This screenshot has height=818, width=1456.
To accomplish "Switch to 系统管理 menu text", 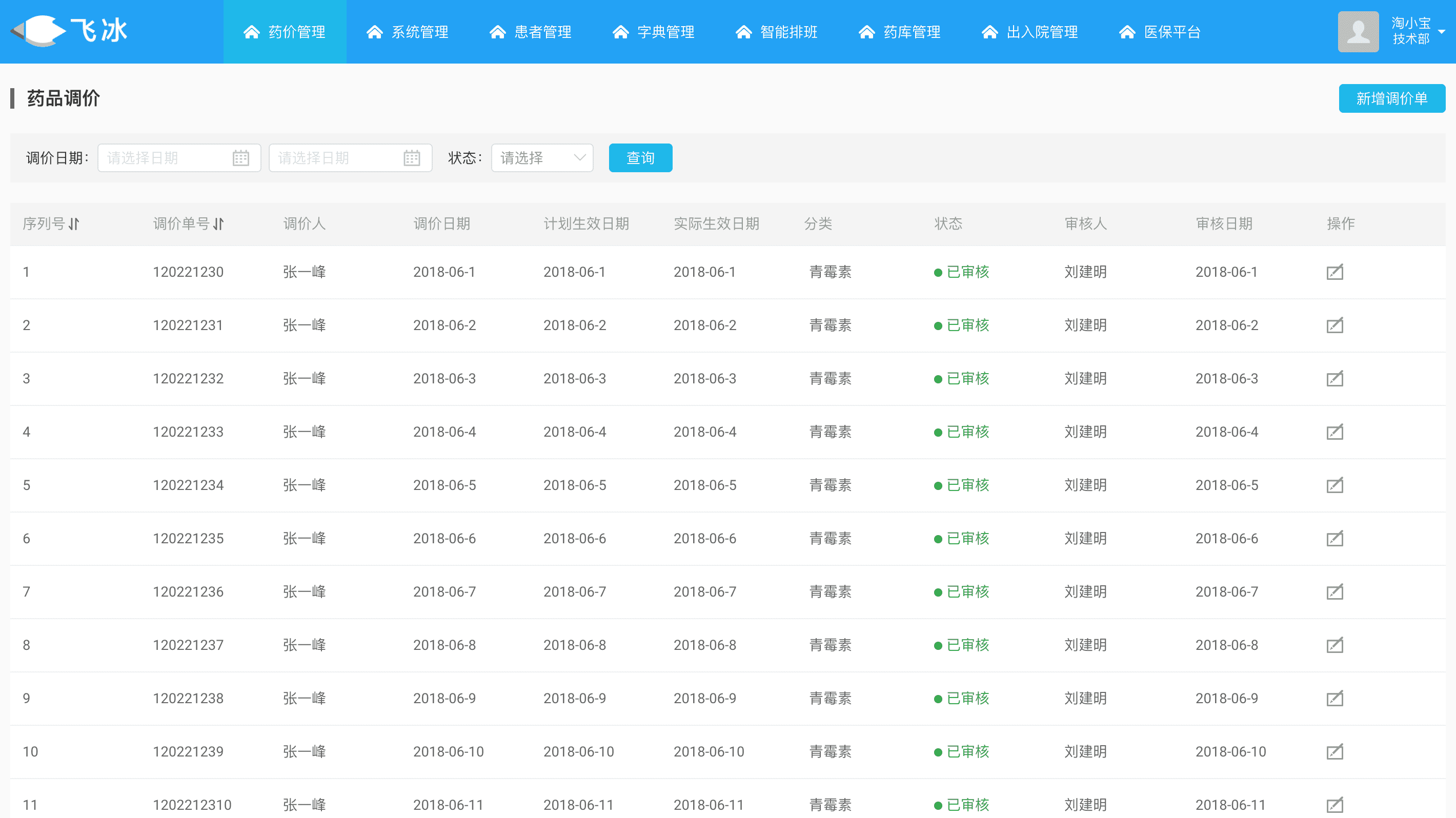I will [x=420, y=32].
